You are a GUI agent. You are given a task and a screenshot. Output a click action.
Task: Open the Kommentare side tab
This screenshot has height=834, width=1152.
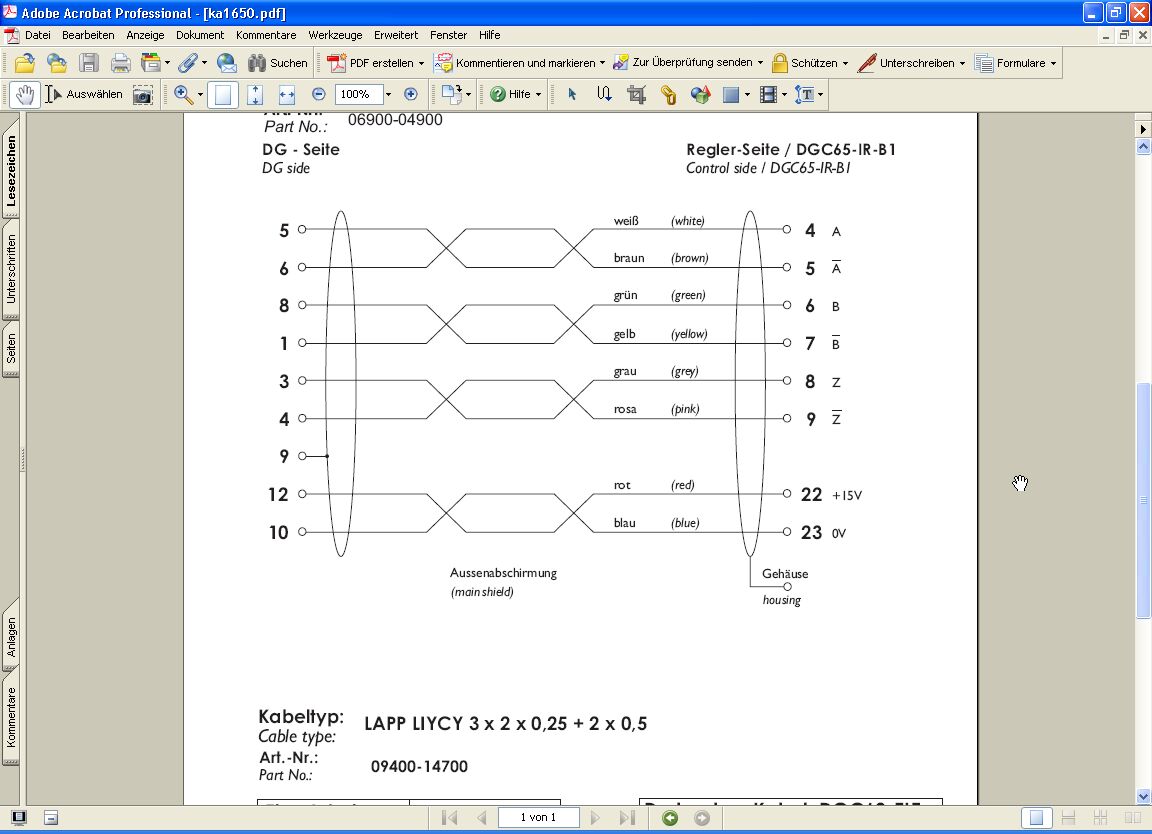click(x=11, y=717)
